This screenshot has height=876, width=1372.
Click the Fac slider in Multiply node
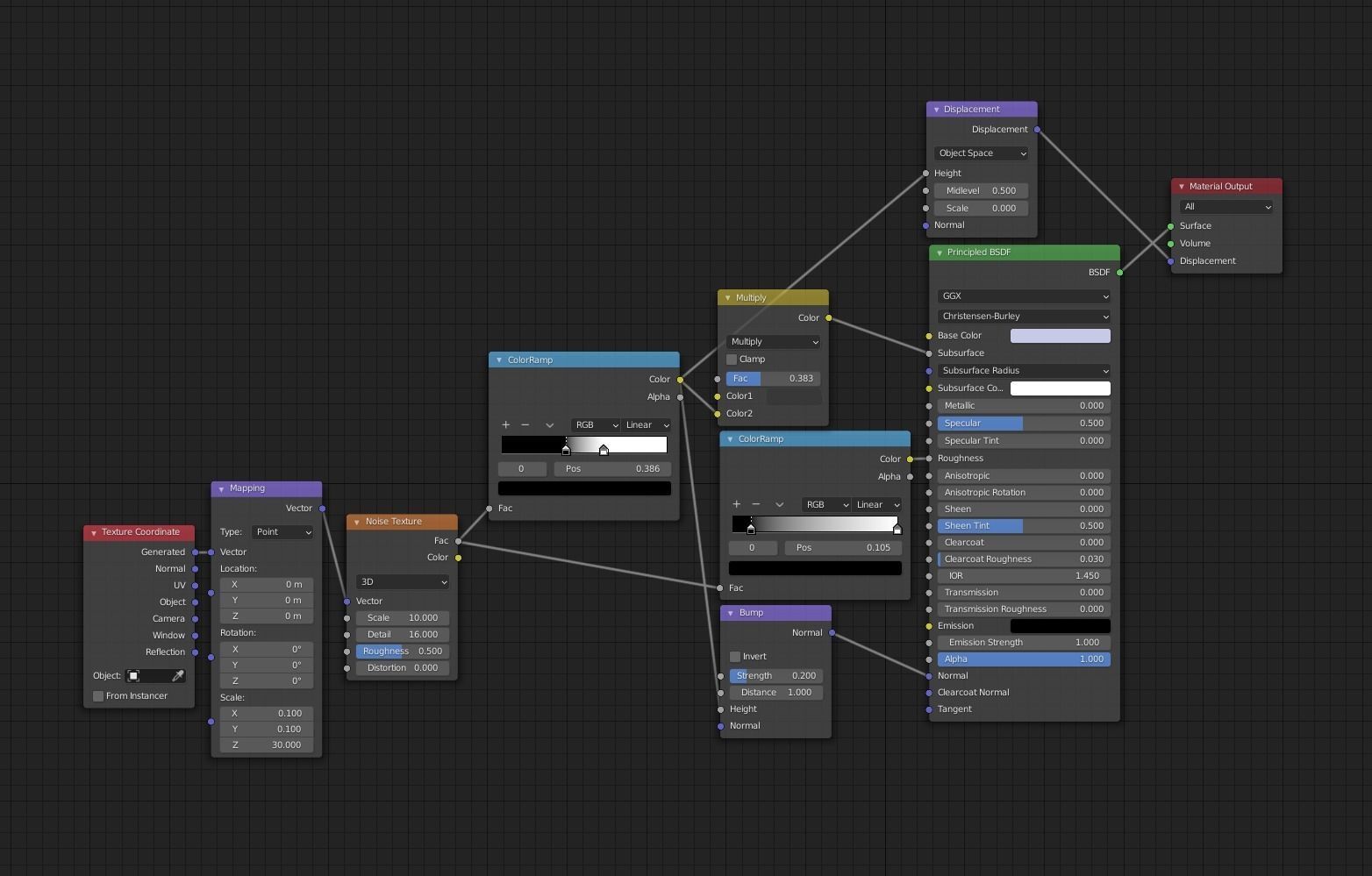[773, 379]
